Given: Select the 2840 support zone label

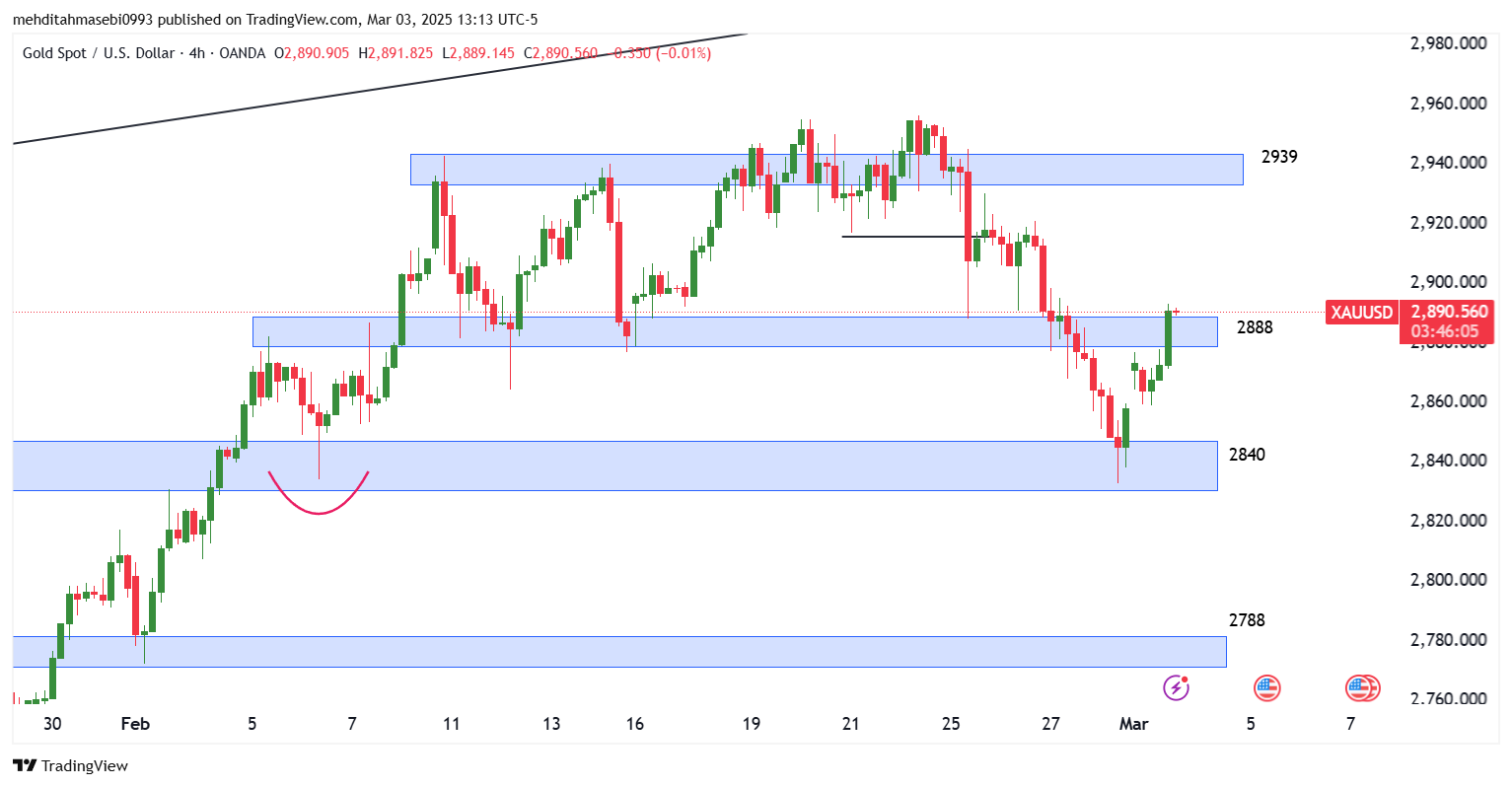Looking at the screenshot, I should pyautogui.click(x=1247, y=455).
